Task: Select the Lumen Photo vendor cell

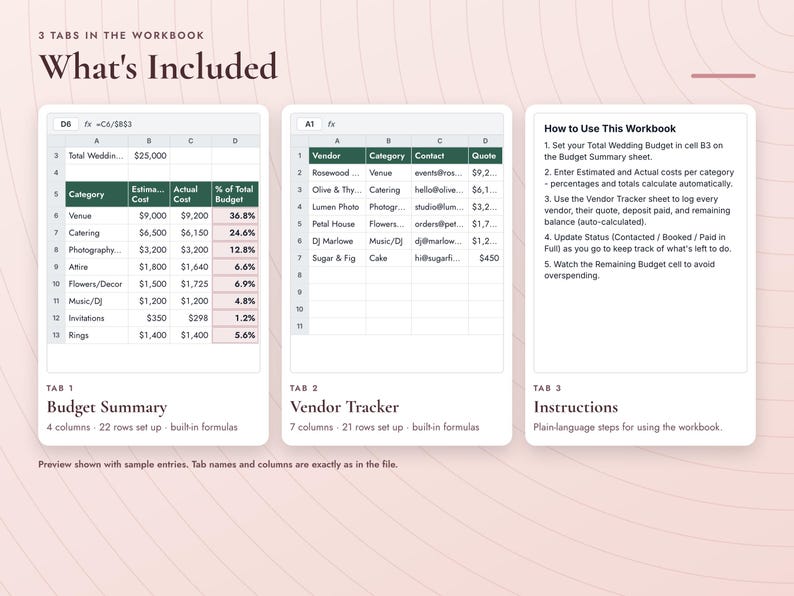Action: pos(337,207)
